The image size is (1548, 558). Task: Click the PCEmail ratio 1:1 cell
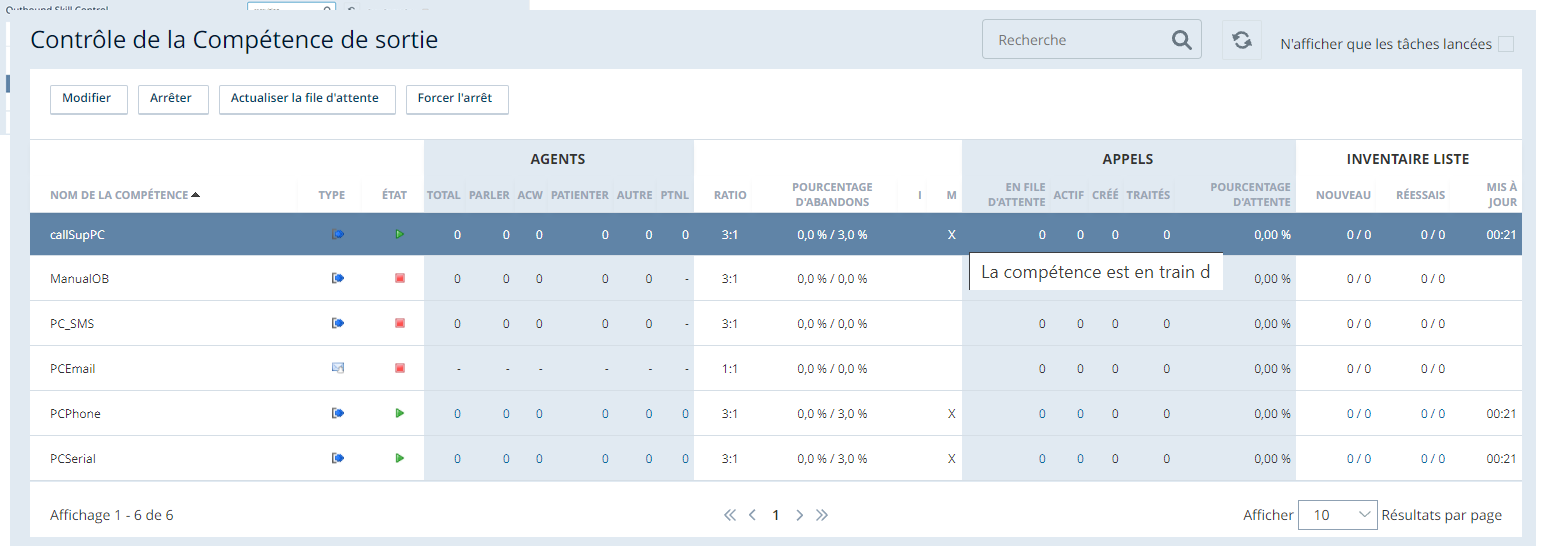click(730, 368)
